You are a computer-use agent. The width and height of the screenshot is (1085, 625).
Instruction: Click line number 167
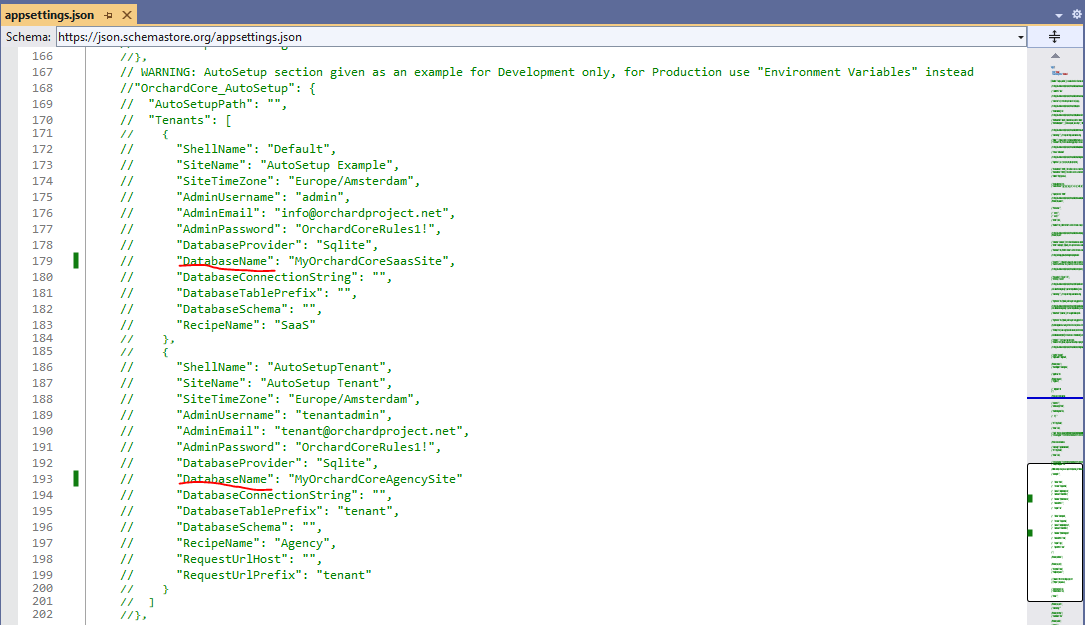click(42, 72)
